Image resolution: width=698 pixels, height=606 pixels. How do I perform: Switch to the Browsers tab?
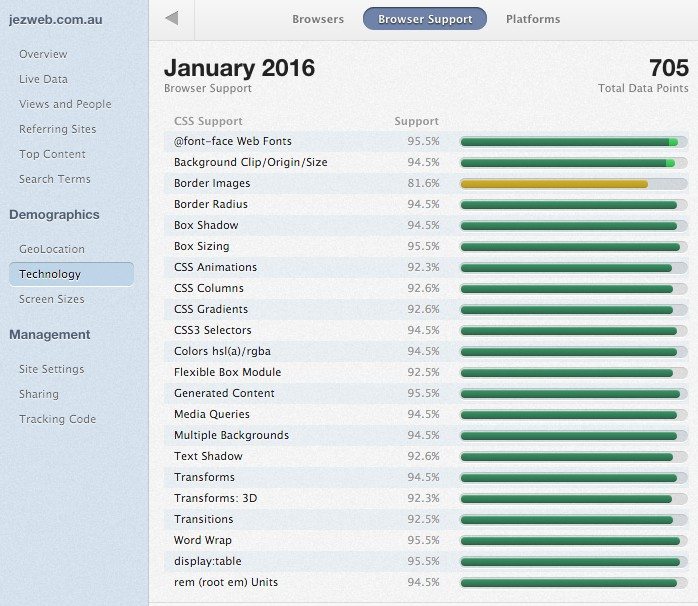(318, 19)
